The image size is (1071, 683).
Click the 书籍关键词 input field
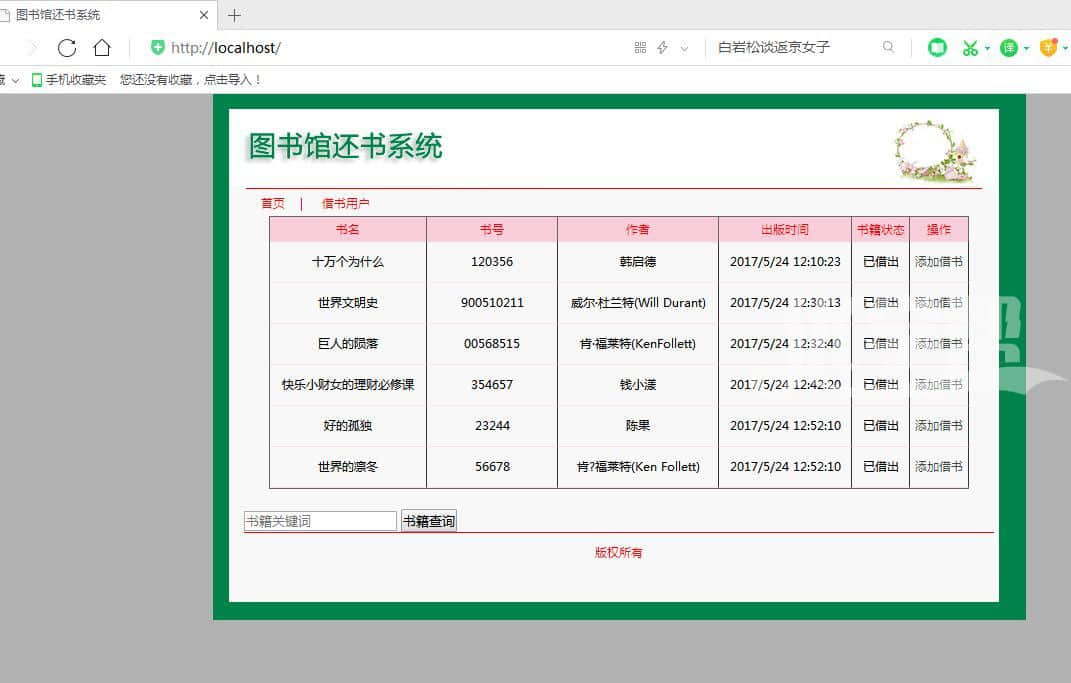(x=320, y=521)
